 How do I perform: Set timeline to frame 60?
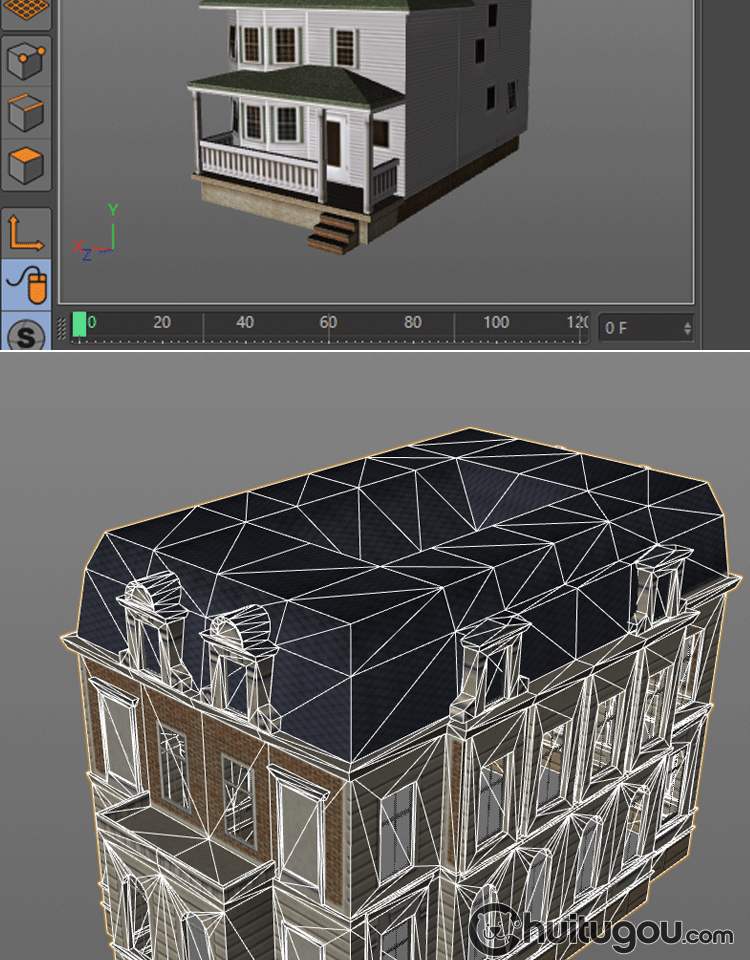click(x=328, y=323)
